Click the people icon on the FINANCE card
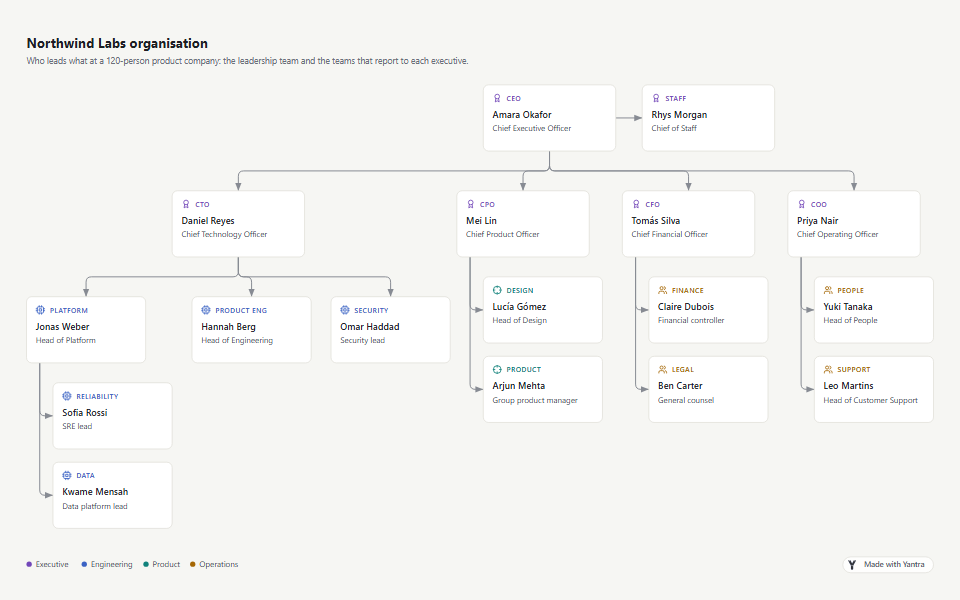 coord(662,290)
